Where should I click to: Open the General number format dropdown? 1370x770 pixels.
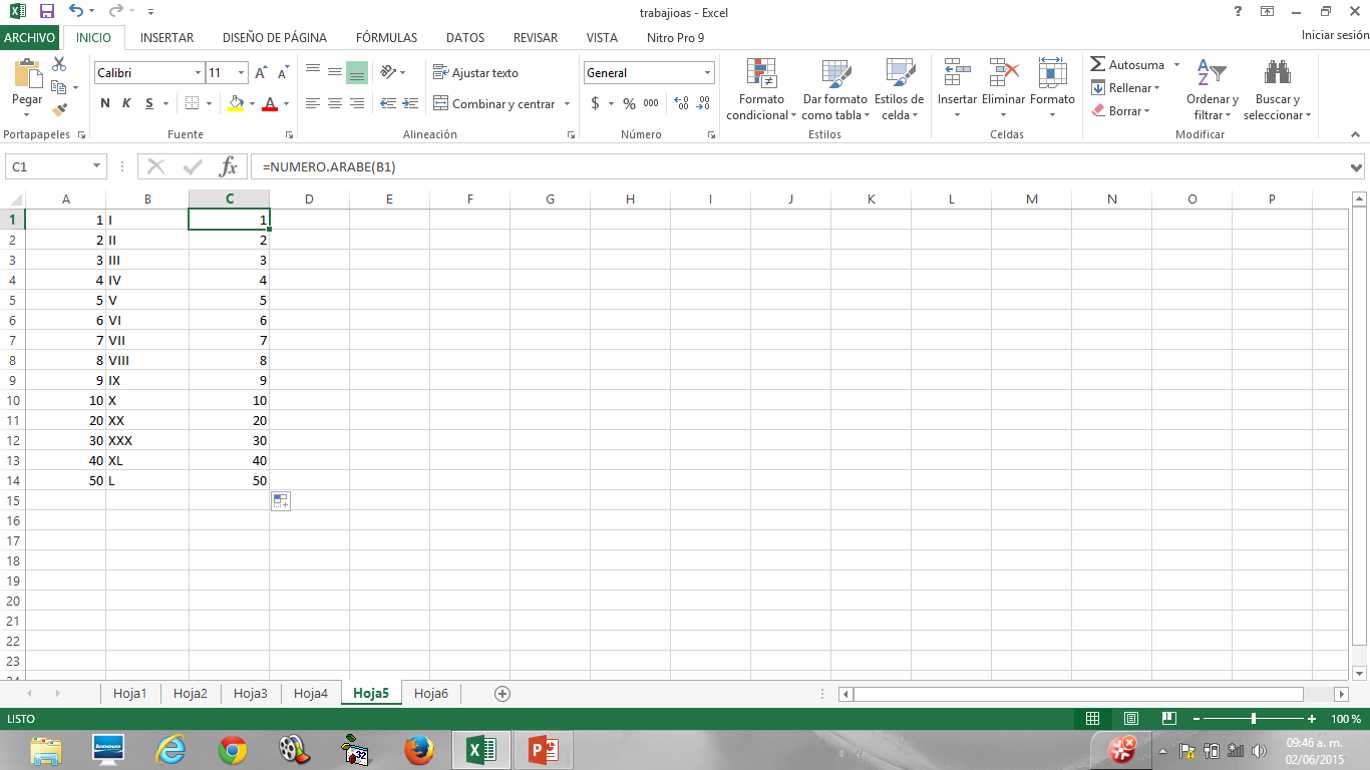click(707, 72)
